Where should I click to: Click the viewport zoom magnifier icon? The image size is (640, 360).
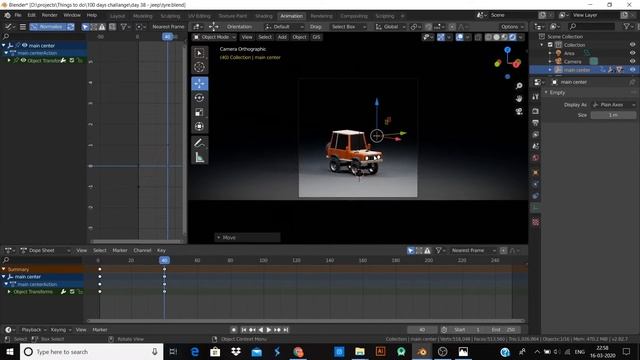tap(519, 86)
